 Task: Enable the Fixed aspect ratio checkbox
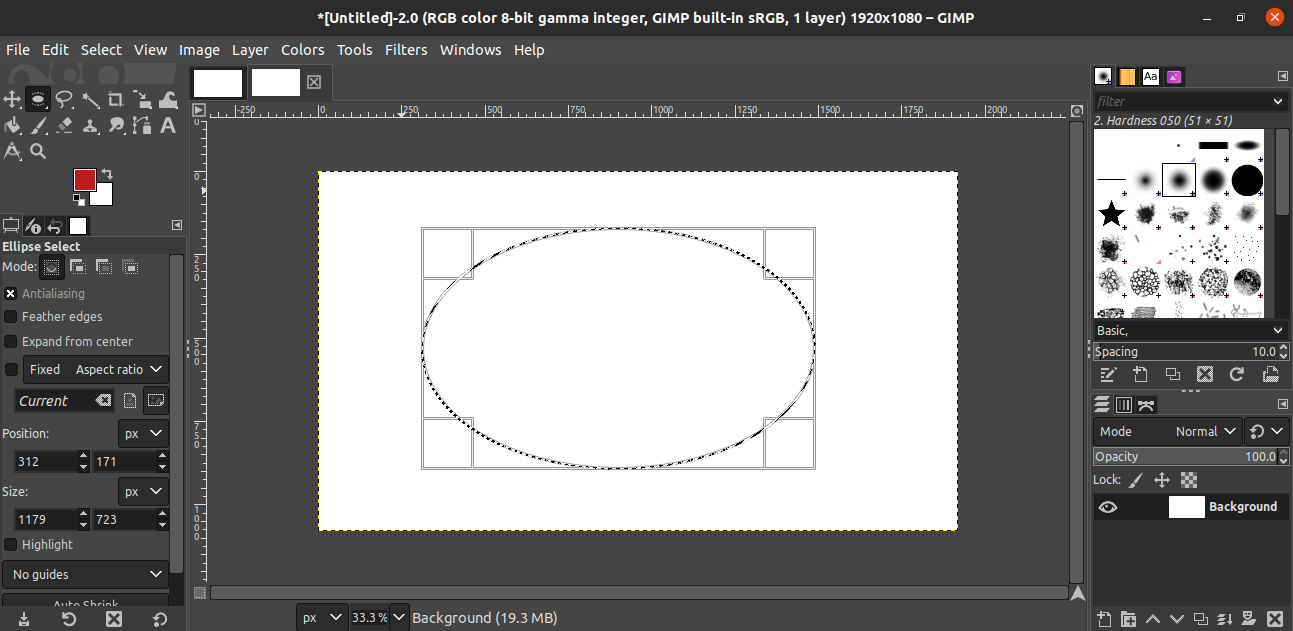[x=11, y=370]
